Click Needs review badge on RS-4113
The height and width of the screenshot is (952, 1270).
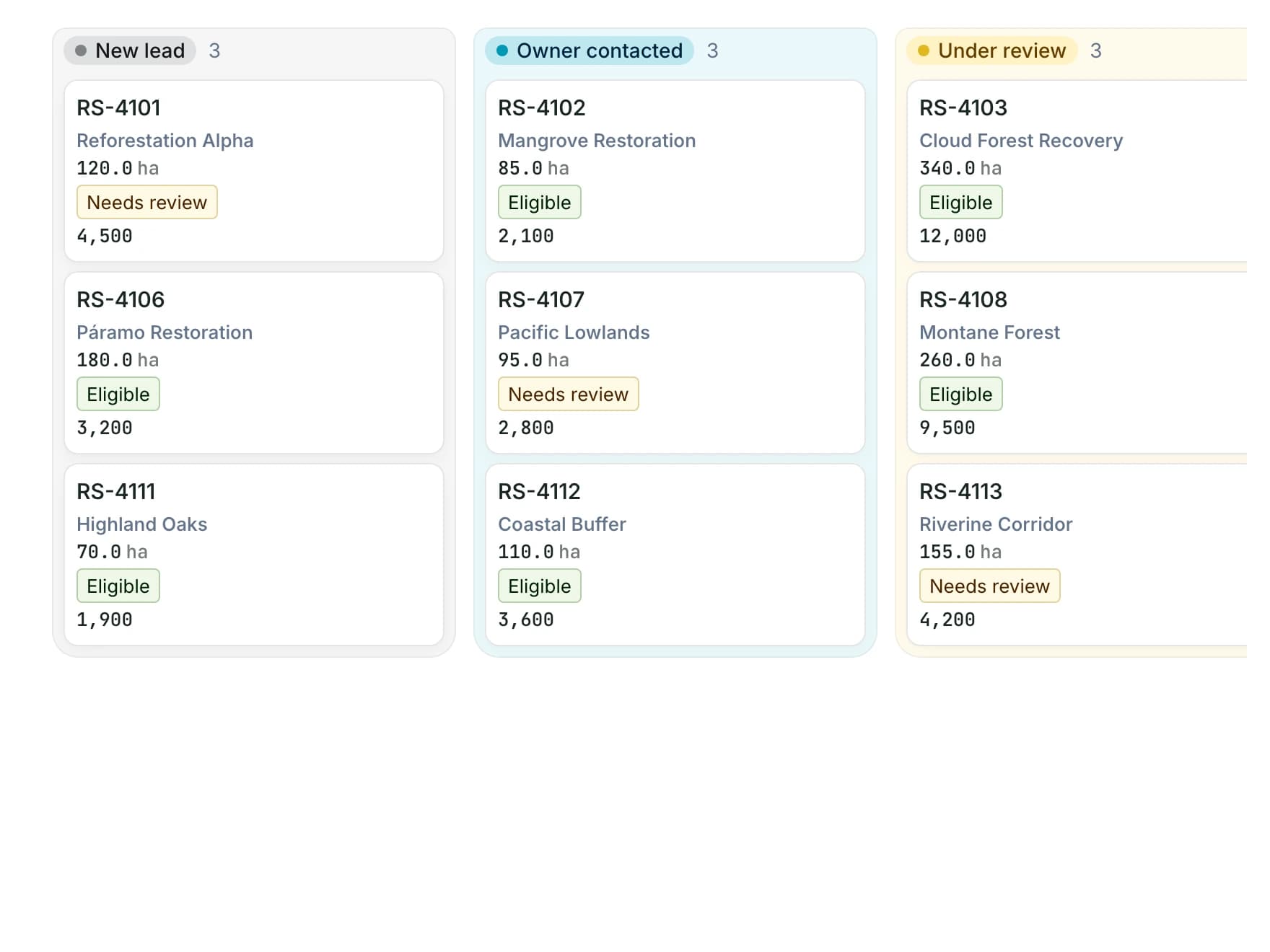990,586
